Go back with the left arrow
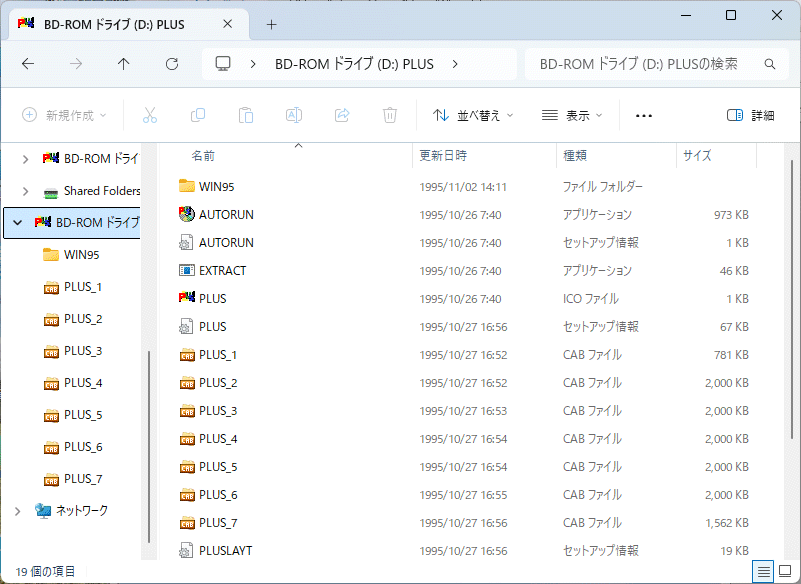Viewport: 801px width, 584px height. pyautogui.click(x=28, y=64)
